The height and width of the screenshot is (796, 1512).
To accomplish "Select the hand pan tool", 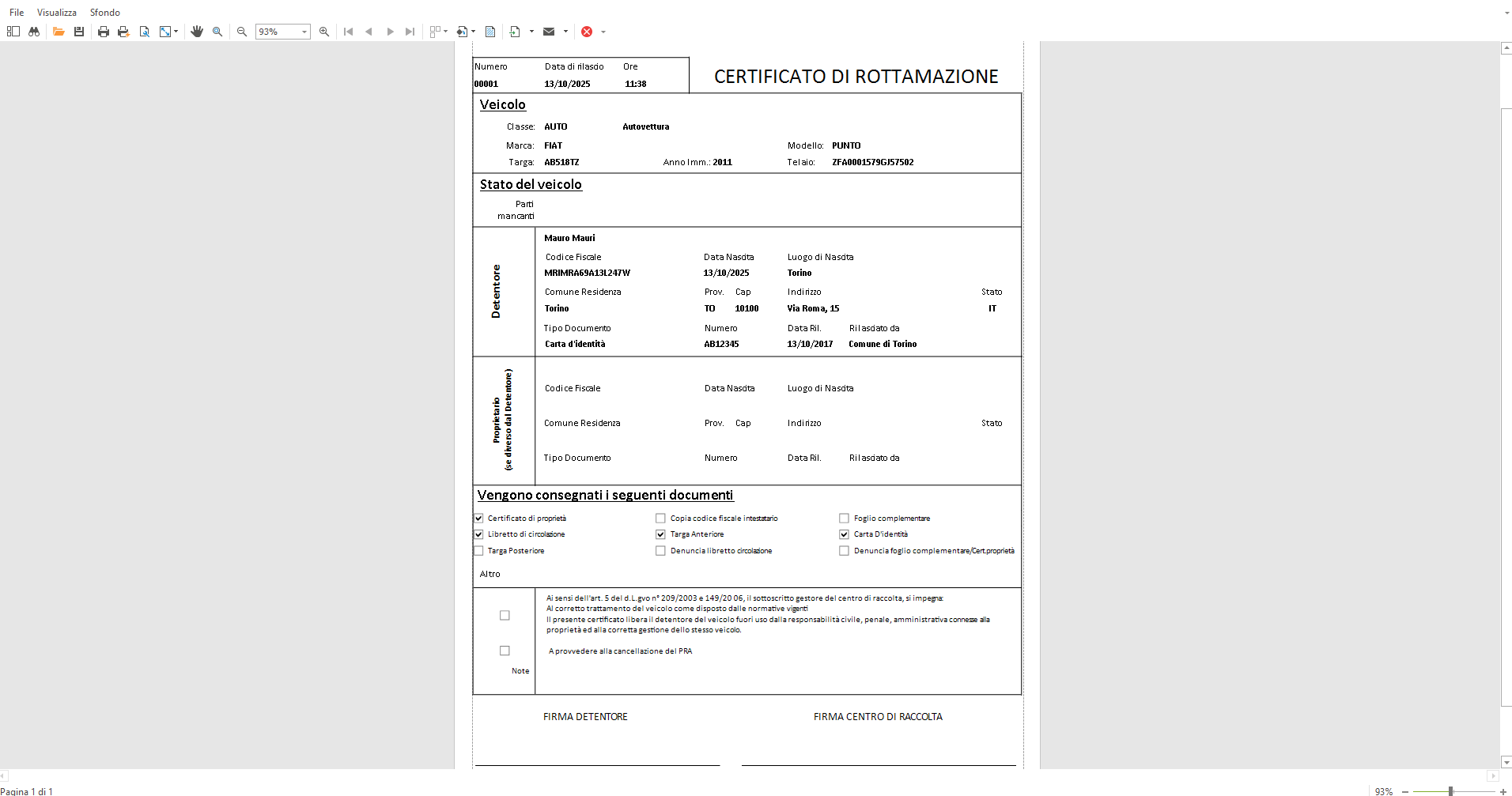I will click(x=197, y=32).
